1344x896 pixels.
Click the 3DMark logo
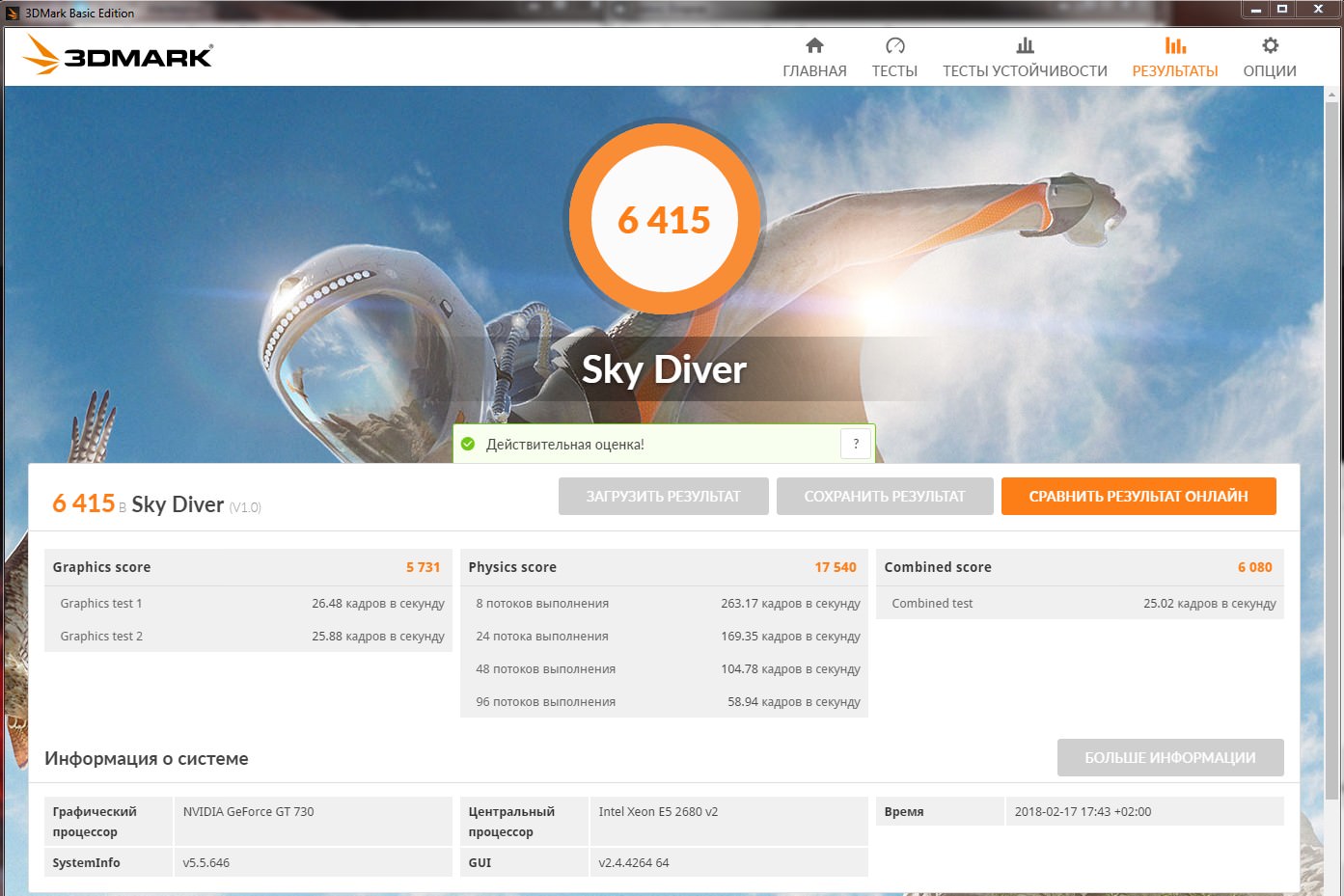tap(118, 56)
